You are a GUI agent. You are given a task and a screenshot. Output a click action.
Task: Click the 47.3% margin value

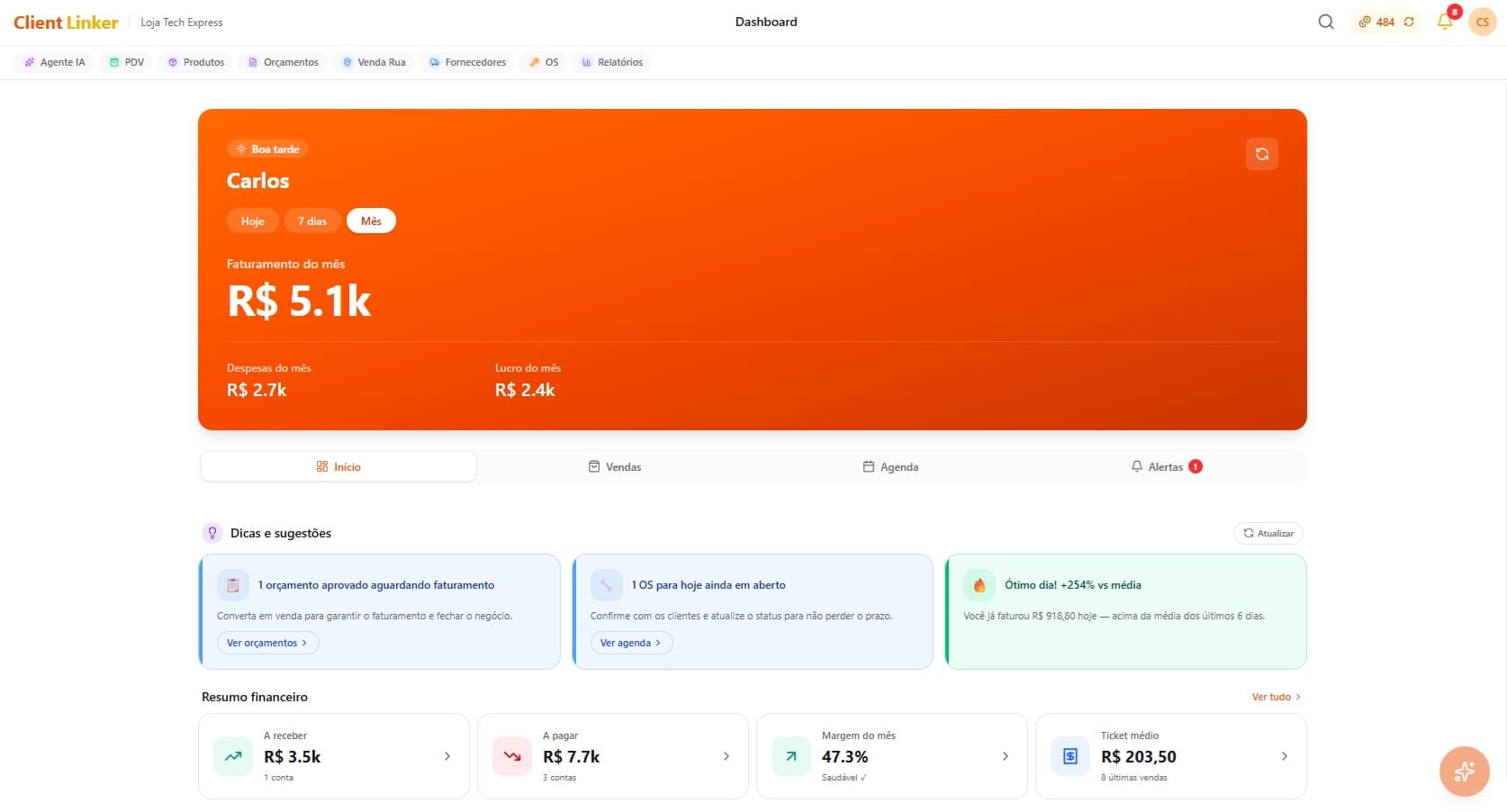[x=845, y=757]
